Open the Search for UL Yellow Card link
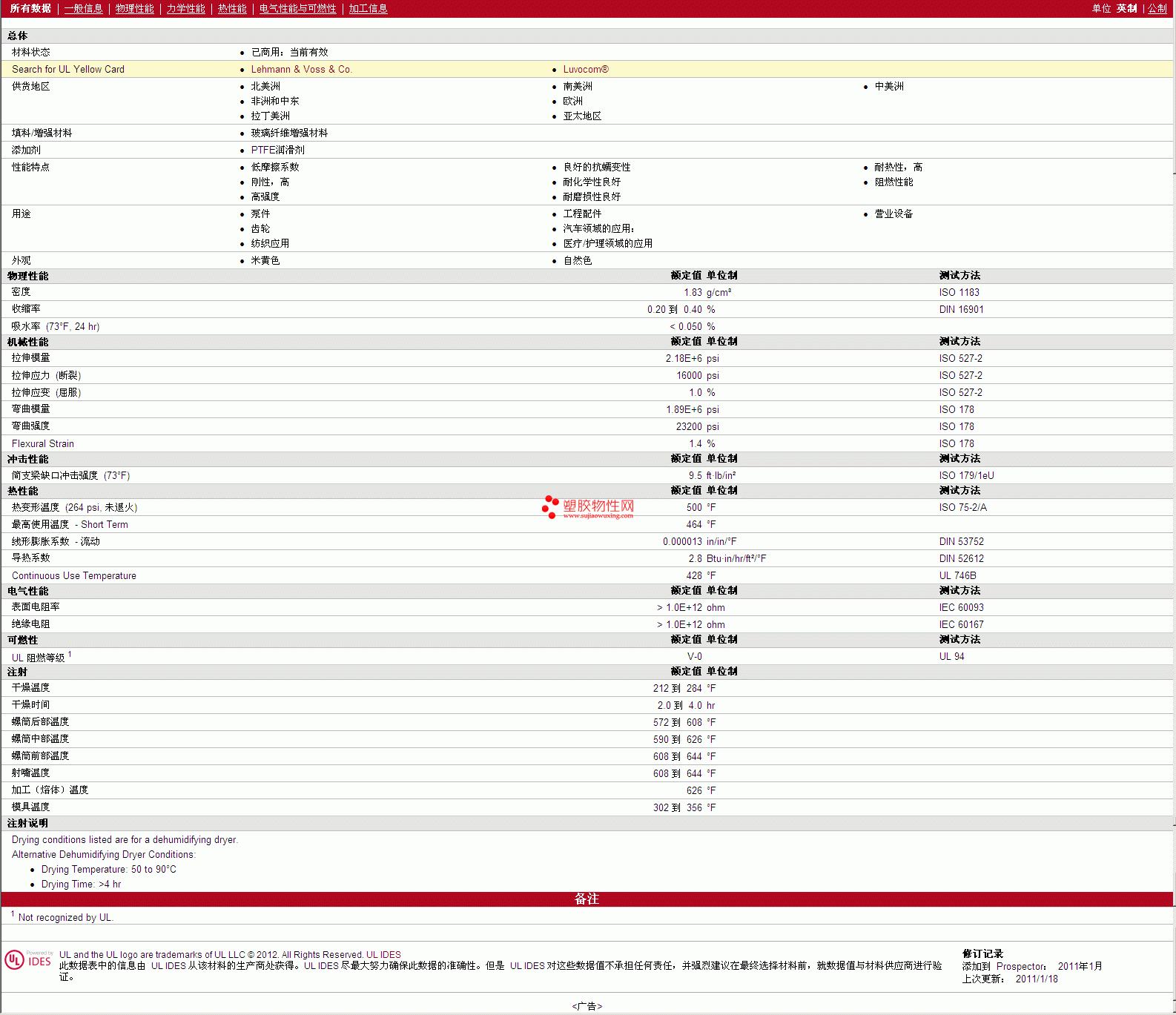The height and width of the screenshot is (1015, 1176). [x=68, y=70]
